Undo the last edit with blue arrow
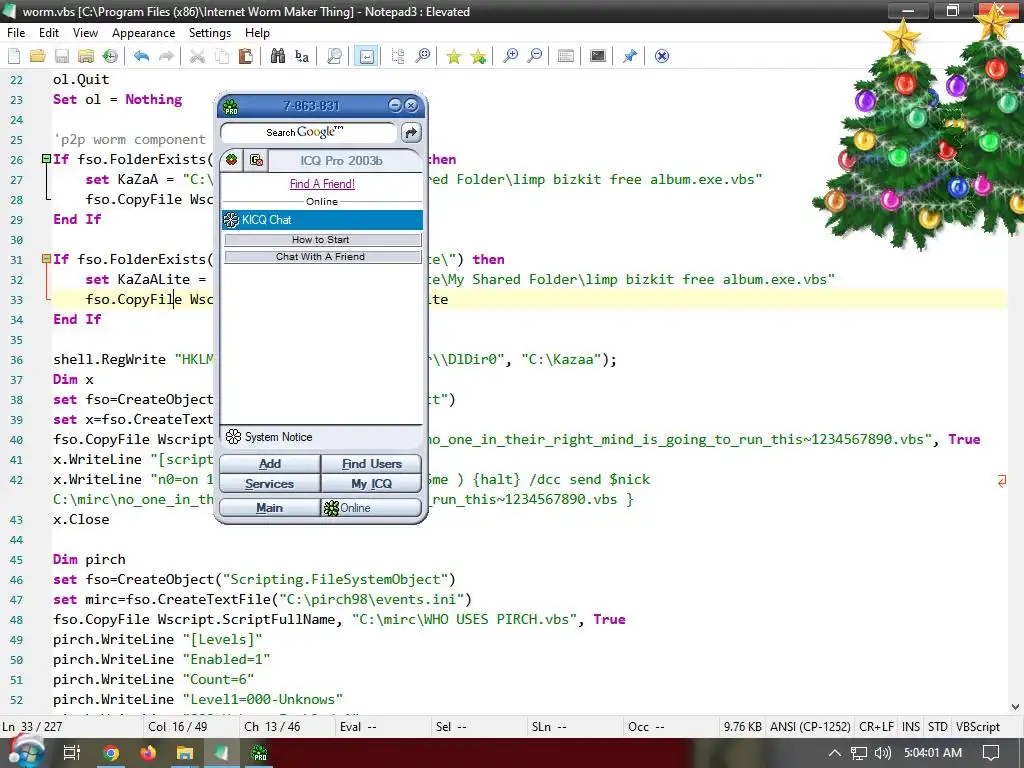 pos(142,56)
